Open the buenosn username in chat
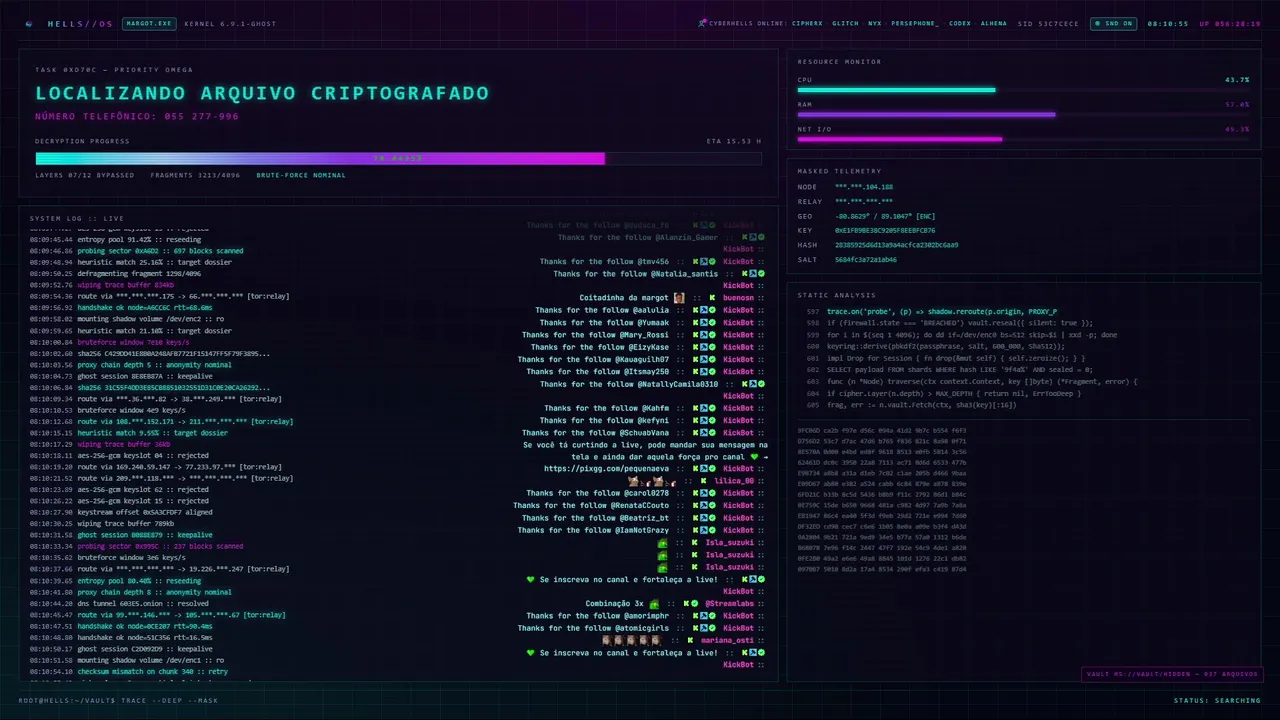1280x720 pixels. click(x=738, y=298)
